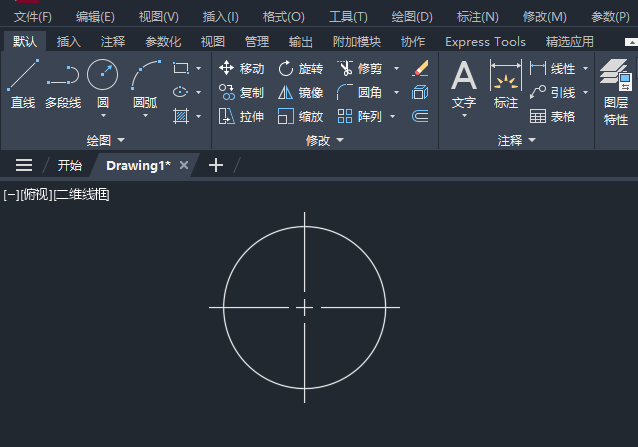Screen dimensions: 638x447
Task: Click the Explode tool icon
Action: coord(420,92)
